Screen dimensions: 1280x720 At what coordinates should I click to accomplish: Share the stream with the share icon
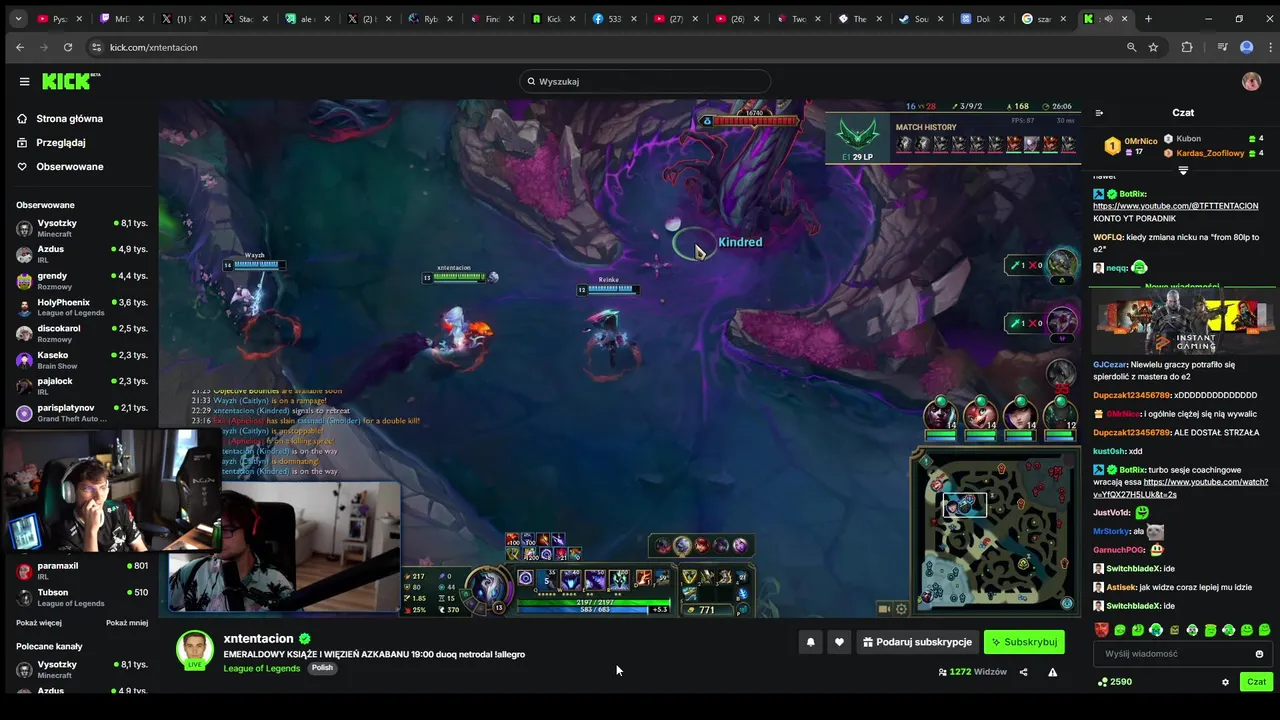pos(1023,672)
